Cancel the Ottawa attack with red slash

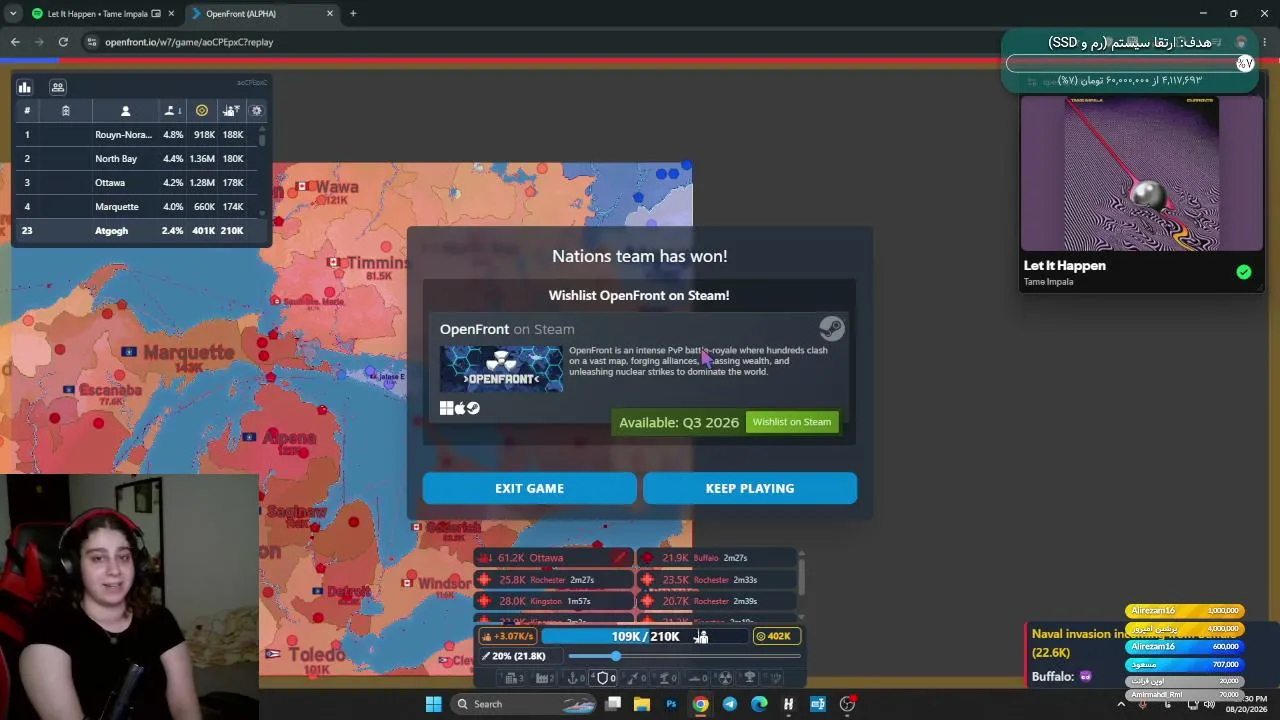[620, 558]
